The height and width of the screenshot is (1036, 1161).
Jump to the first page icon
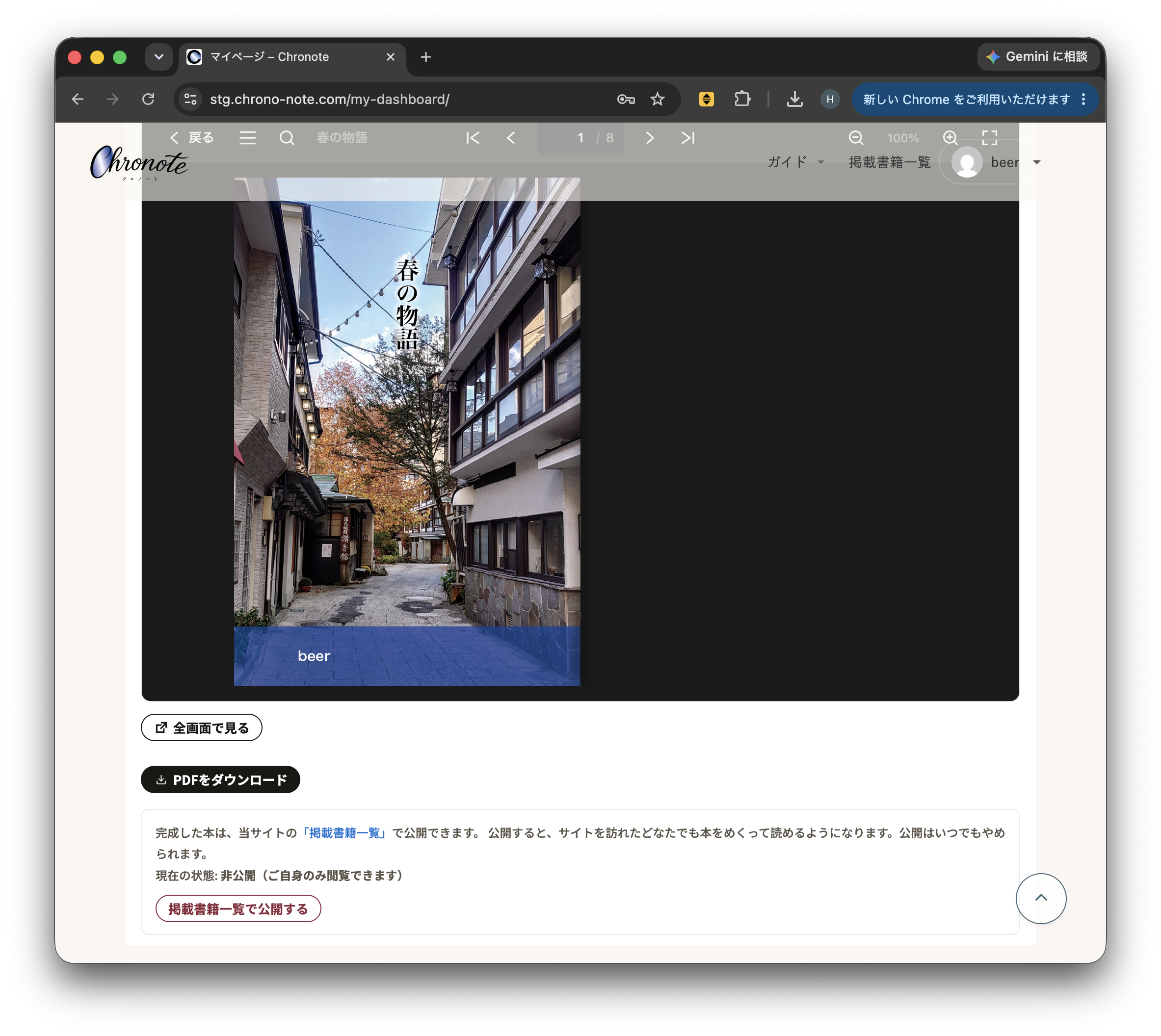(x=473, y=138)
